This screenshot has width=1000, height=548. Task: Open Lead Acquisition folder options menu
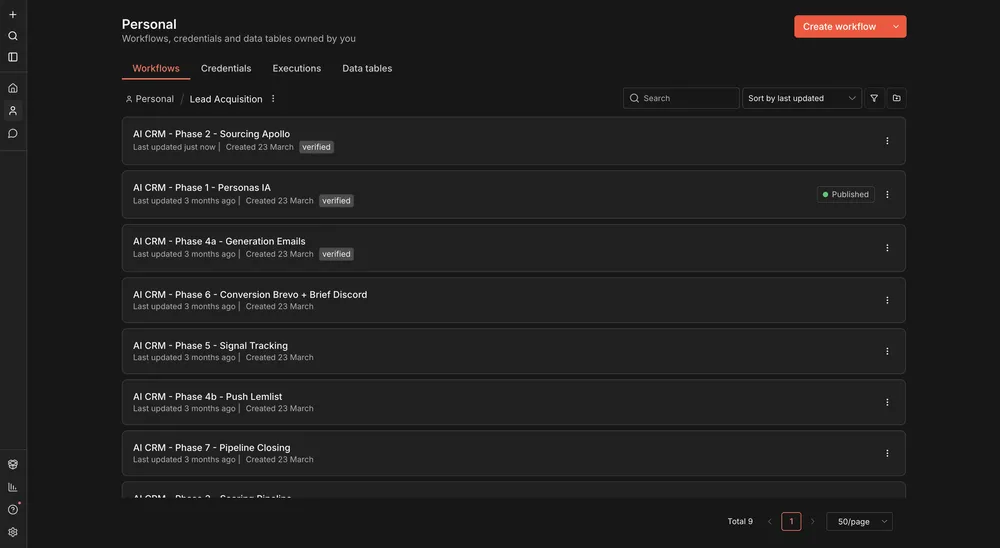tap(273, 99)
